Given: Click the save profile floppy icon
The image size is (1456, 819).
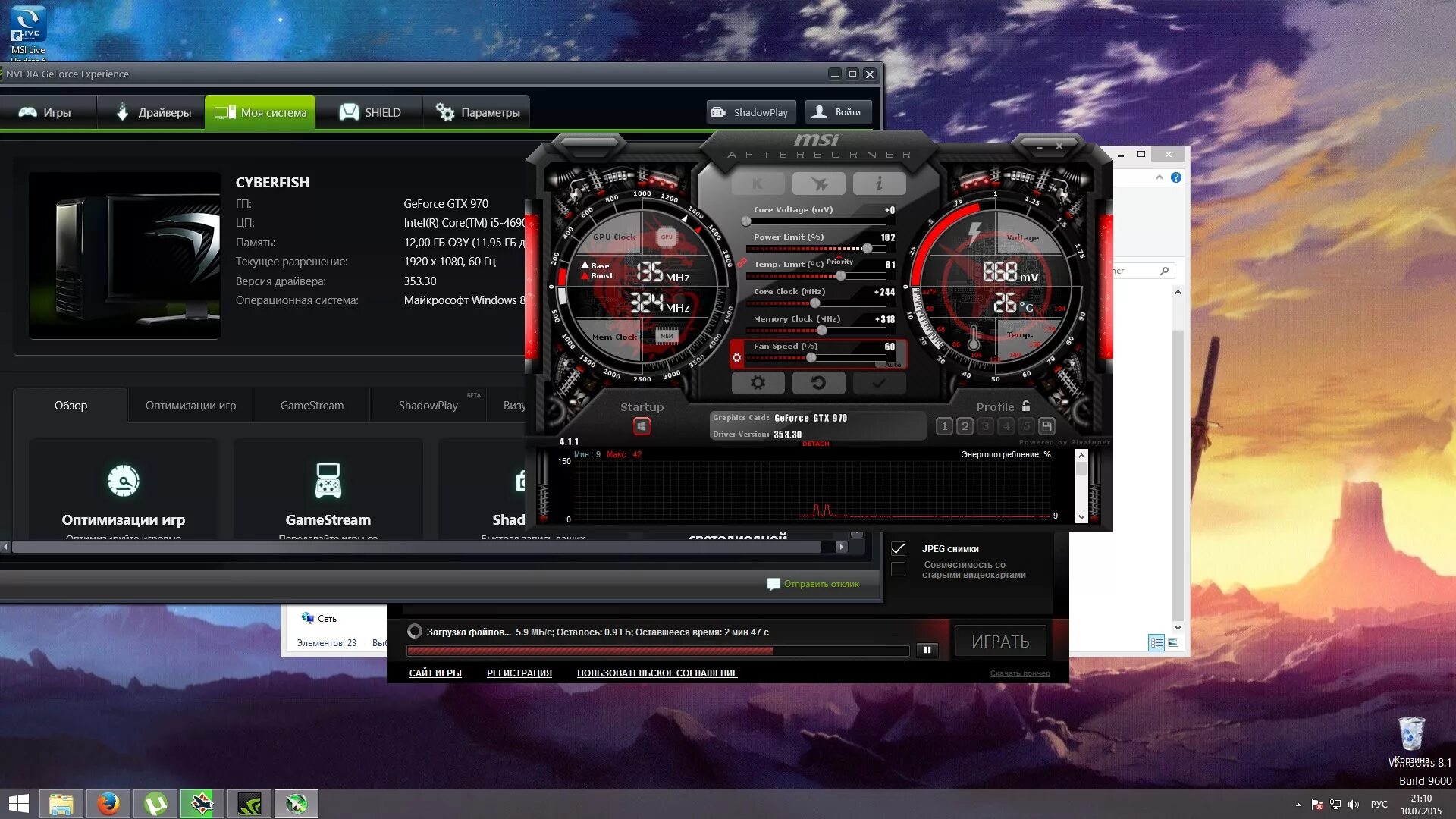Looking at the screenshot, I should pos(1046,426).
